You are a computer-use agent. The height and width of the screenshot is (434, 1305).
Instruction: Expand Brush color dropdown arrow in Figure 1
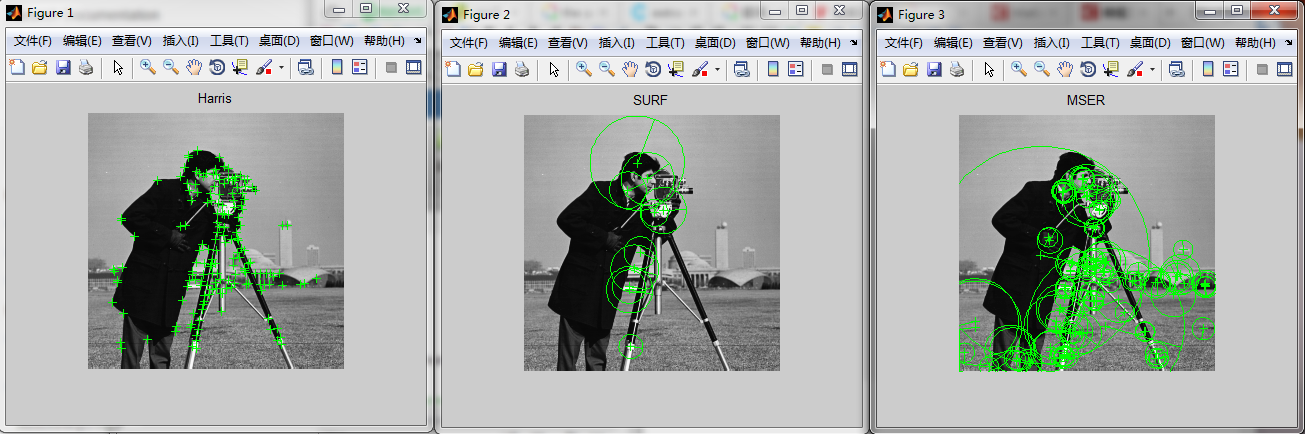tap(281, 68)
